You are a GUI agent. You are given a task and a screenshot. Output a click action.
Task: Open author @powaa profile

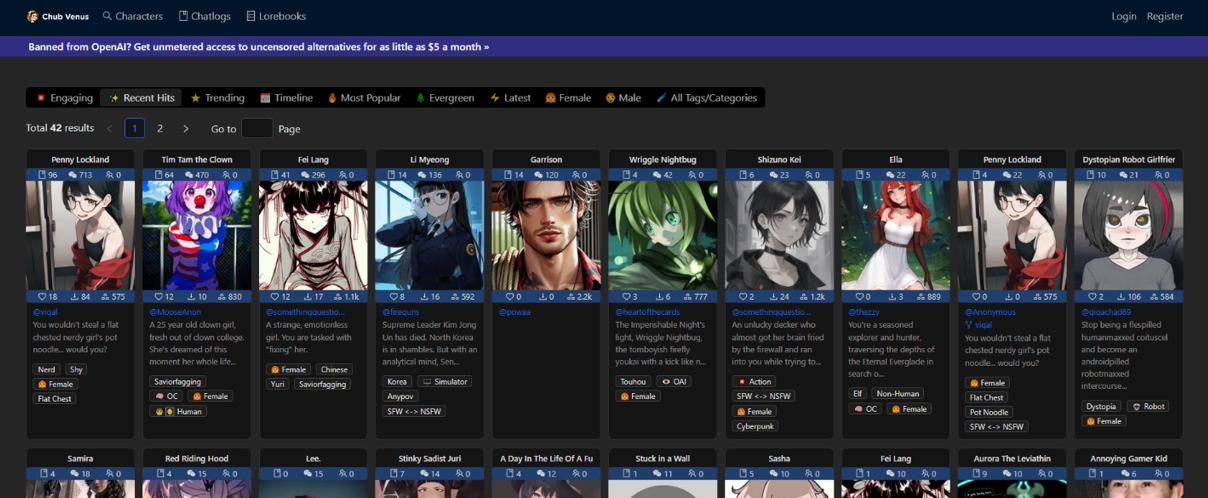pos(515,312)
